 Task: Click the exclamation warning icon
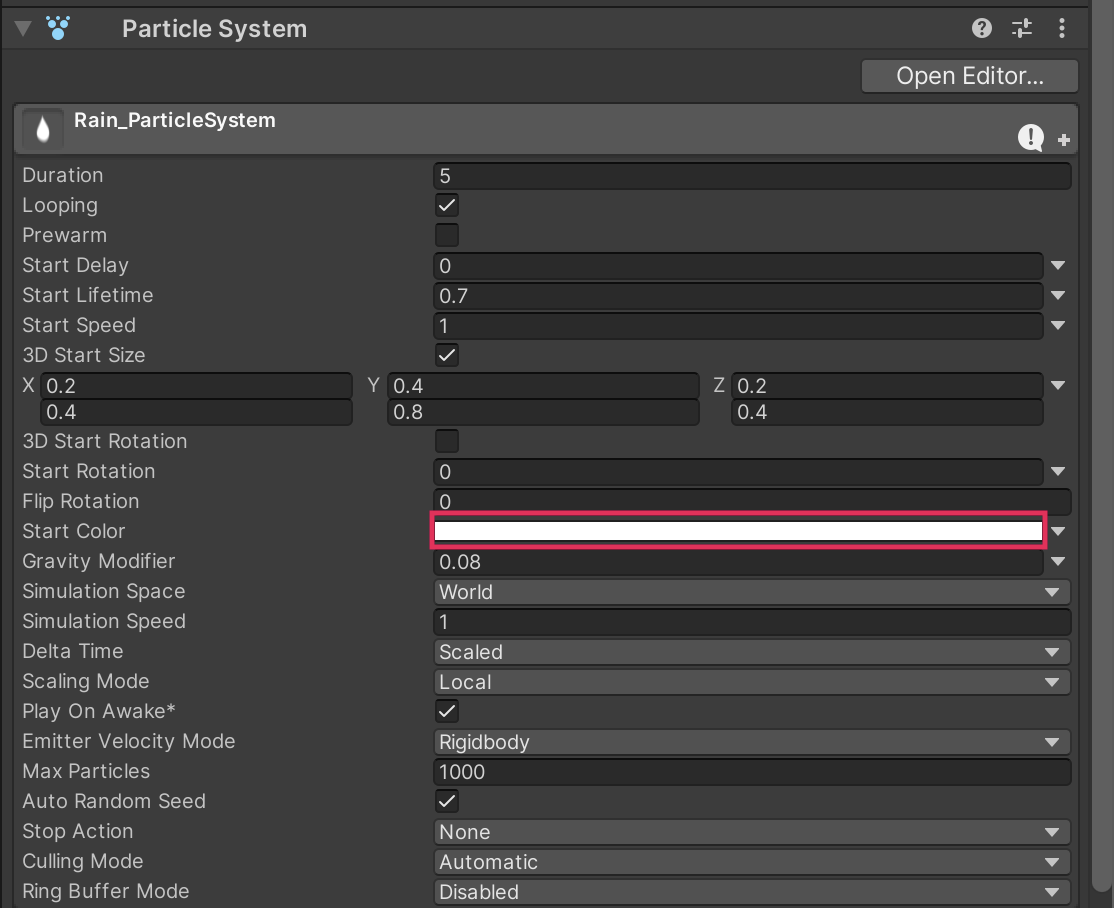[x=1030, y=138]
